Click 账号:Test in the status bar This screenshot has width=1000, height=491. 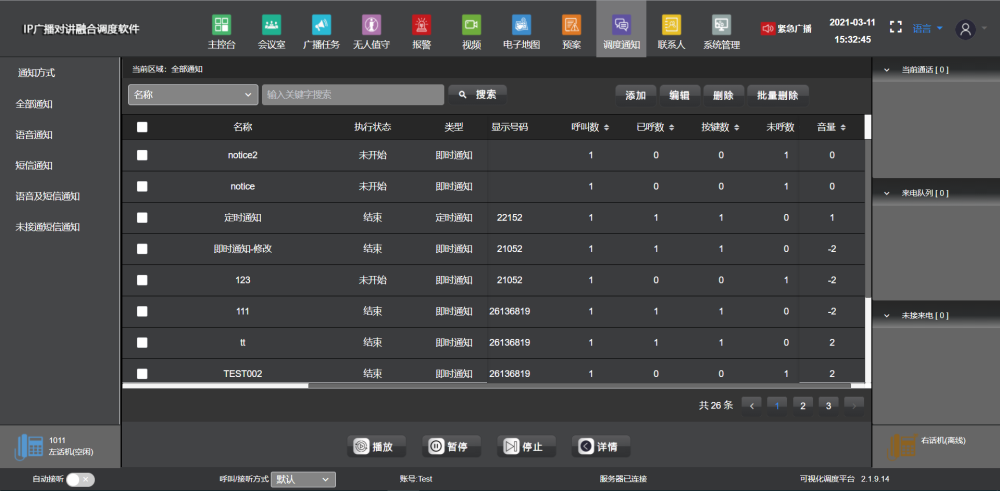416,479
